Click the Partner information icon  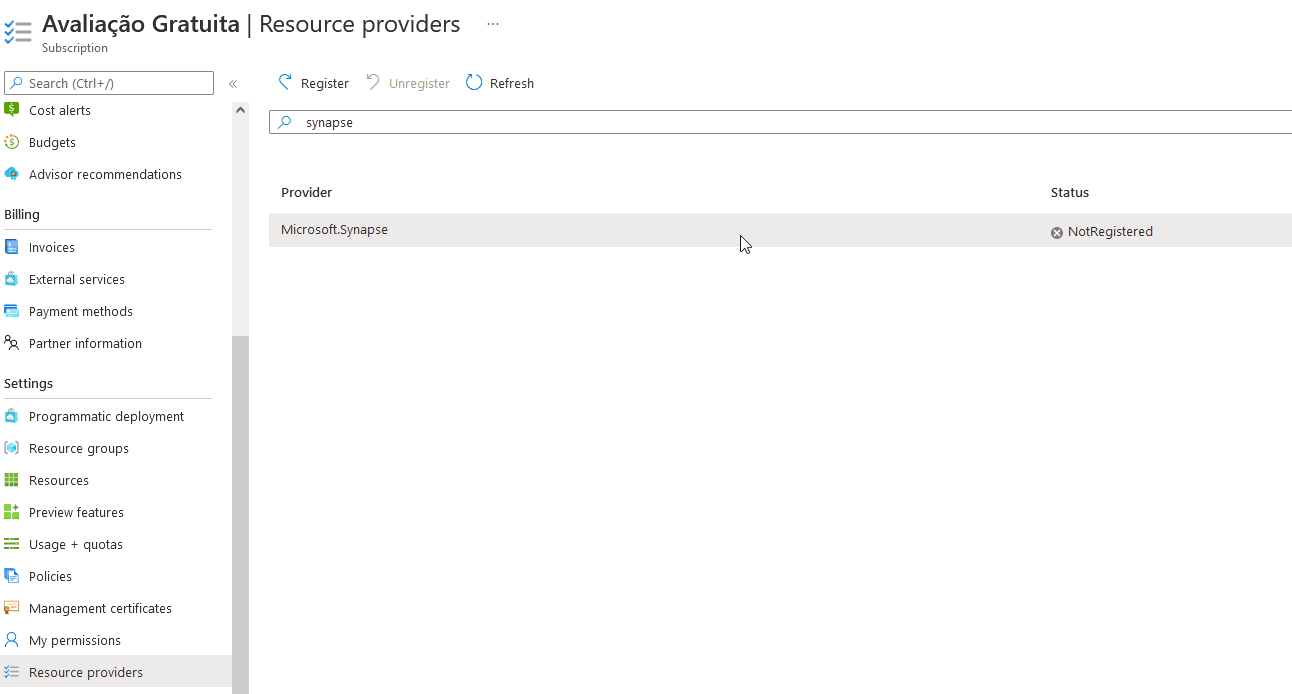(12, 343)
